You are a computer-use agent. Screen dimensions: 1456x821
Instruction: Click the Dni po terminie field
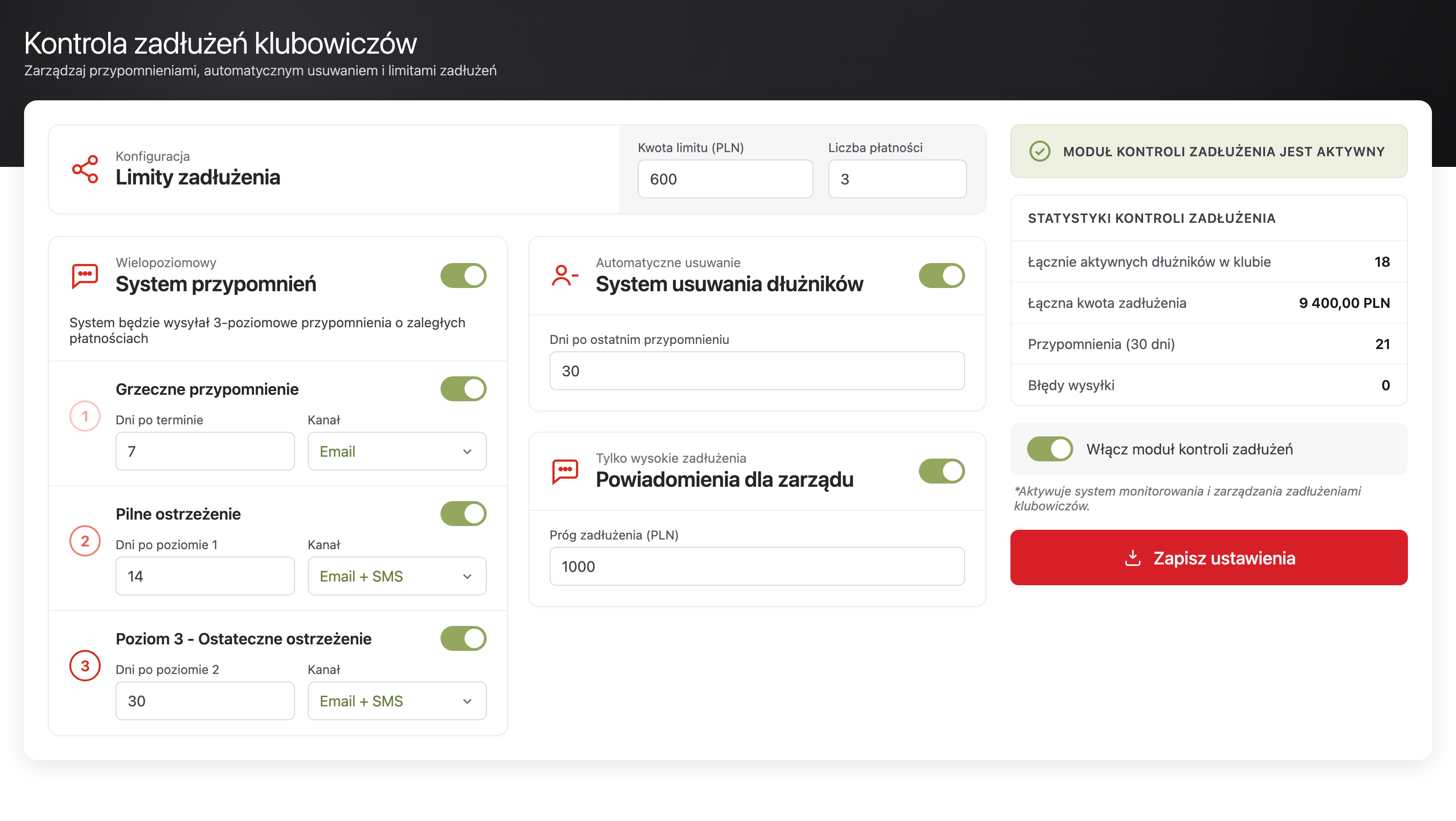pos(205,451)
